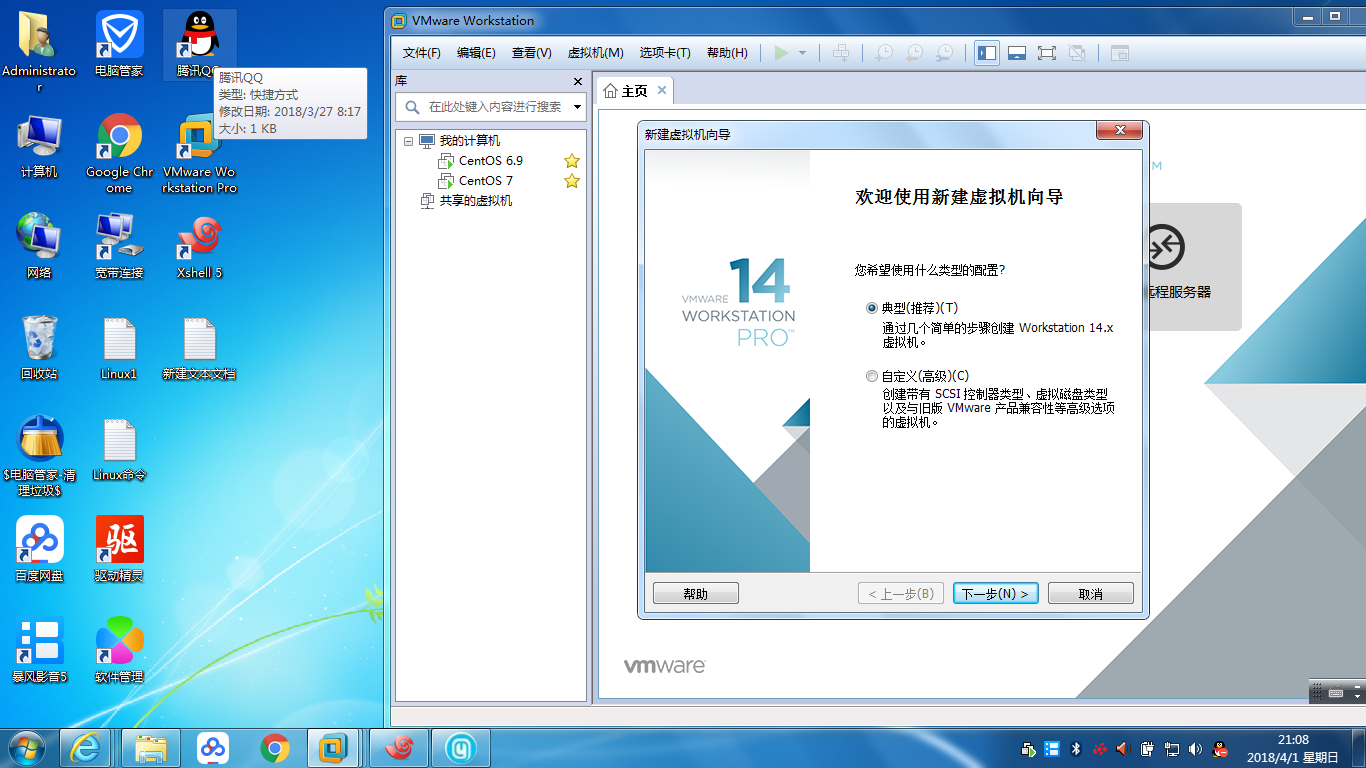The width and height of the screenshot is (1366, 768).
Task: Select CentOS 6.9 virtual machine
Action: (491, 161)
